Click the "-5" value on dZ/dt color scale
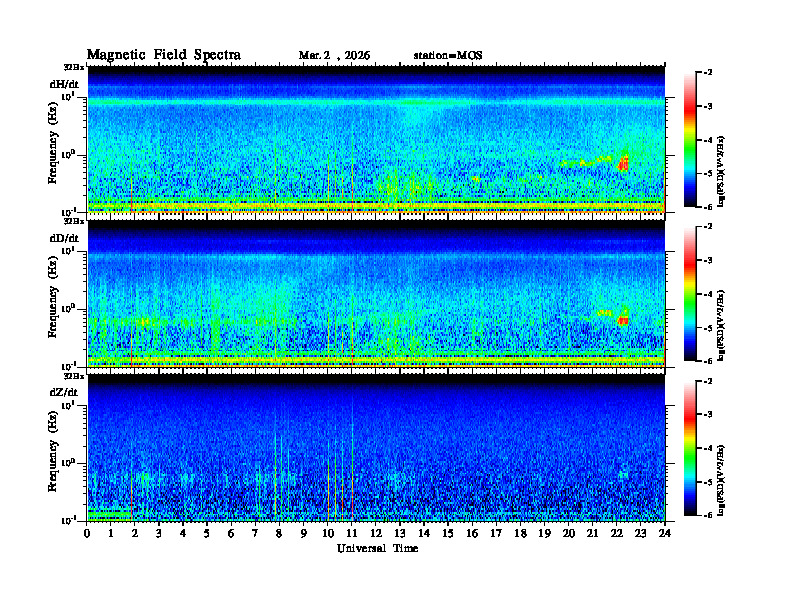Image resolution: width=792 pixels, height=612 pixels. click(x=709, y=482)
